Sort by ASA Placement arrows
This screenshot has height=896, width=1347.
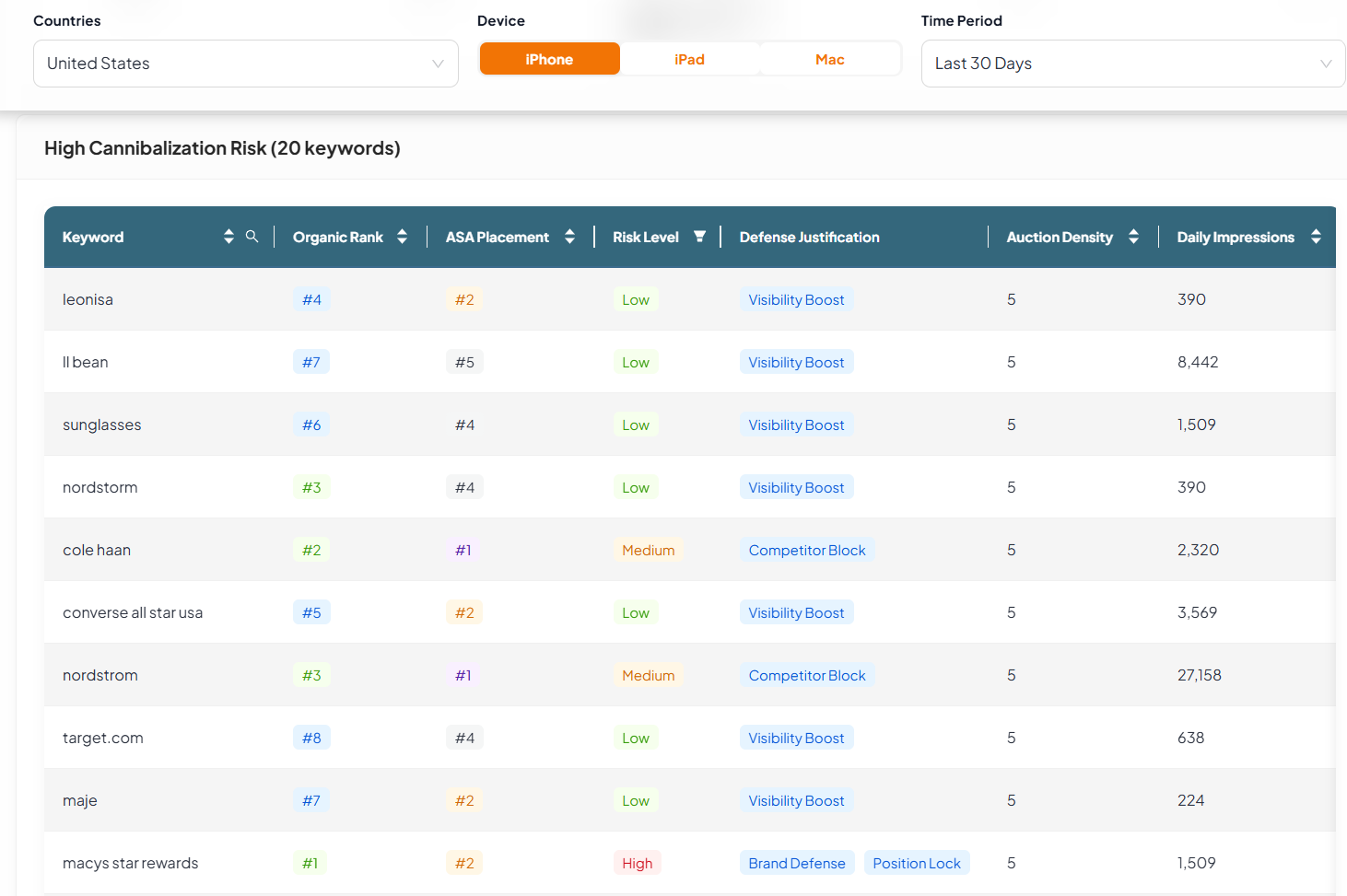pos(569,237)
